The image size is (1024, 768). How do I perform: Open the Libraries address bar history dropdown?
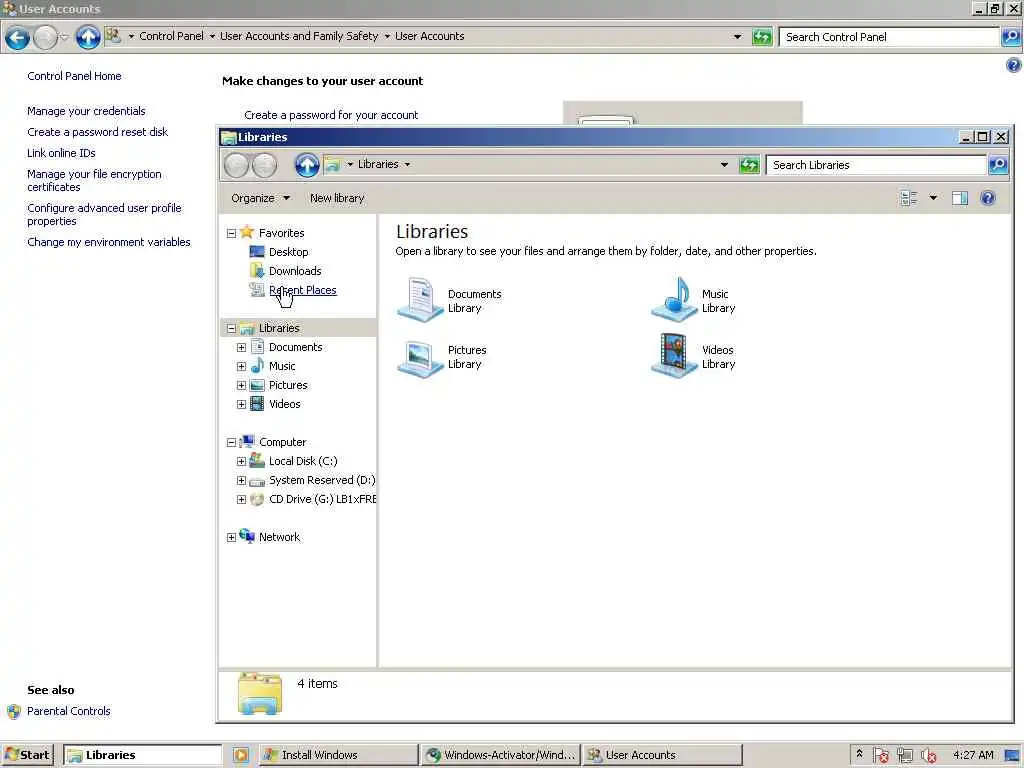(724, 165)
